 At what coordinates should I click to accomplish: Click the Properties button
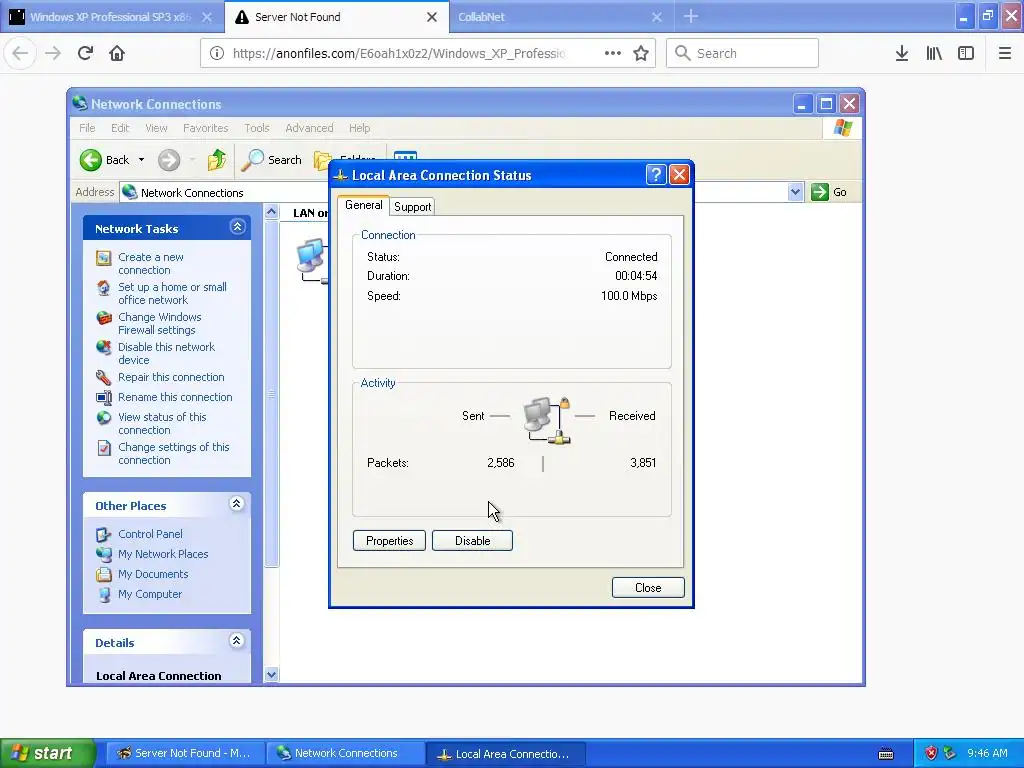(389, 541)
